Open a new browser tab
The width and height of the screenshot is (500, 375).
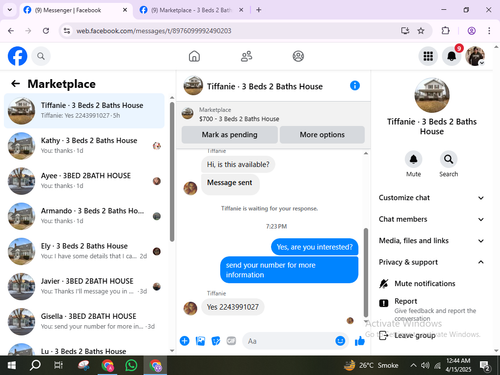pyautogui.click(x=259, y=10)
